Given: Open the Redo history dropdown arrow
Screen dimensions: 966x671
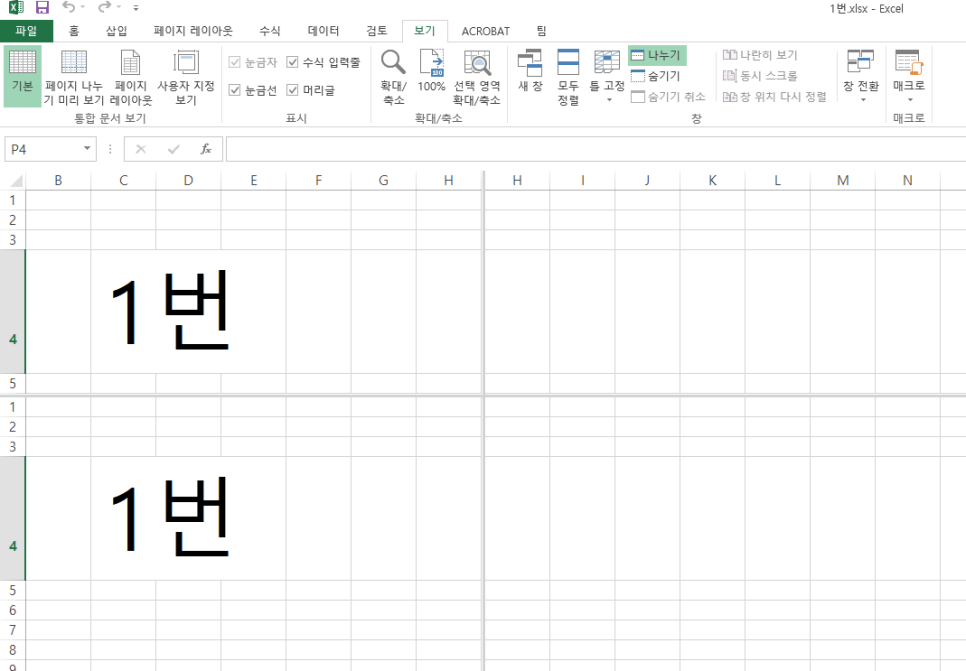Looking at the screenshot, I should (x=118, y=8).
